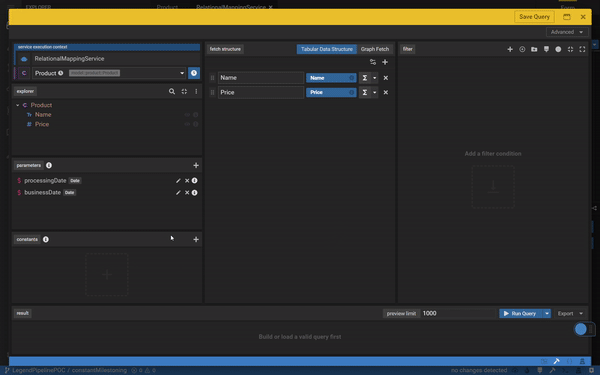Click the constants empty drop placeholder
Image resolution: width=600 pixels, height=375 pixels.
point(107,274)
